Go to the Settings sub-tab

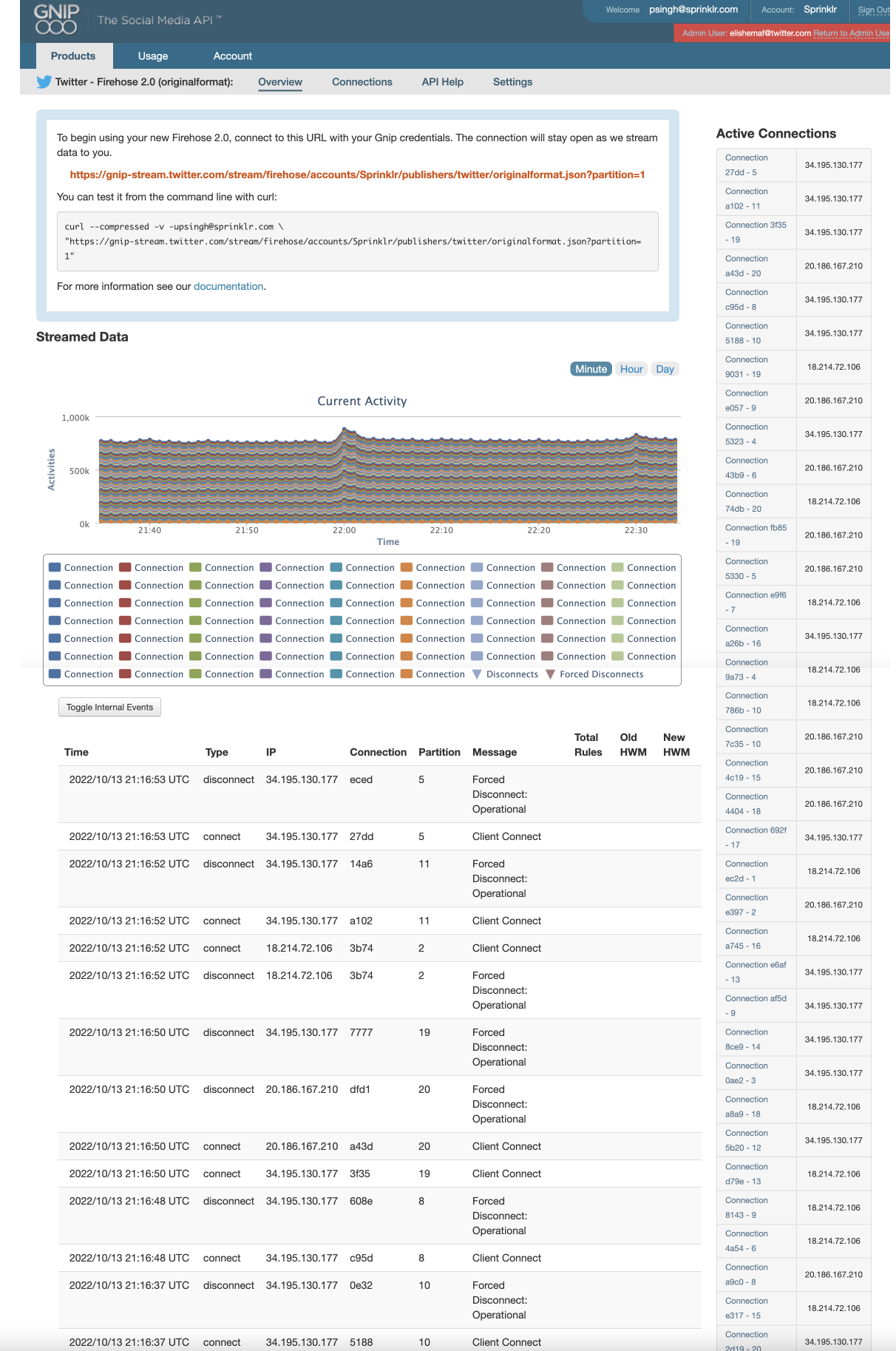(x=513, y=82)
